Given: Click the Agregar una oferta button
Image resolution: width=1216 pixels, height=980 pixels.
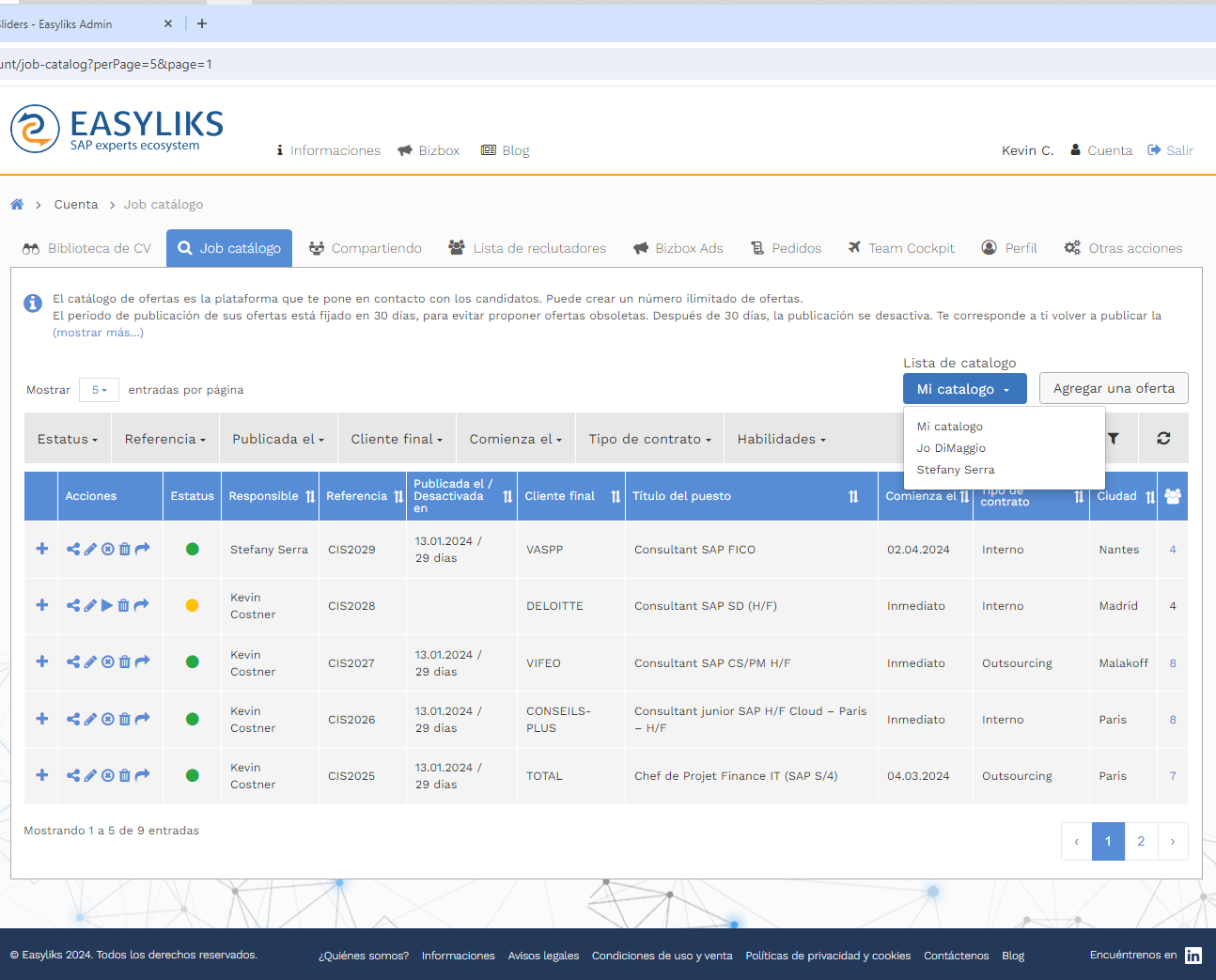Looking at the screenshot, I should click(1114, 389).
